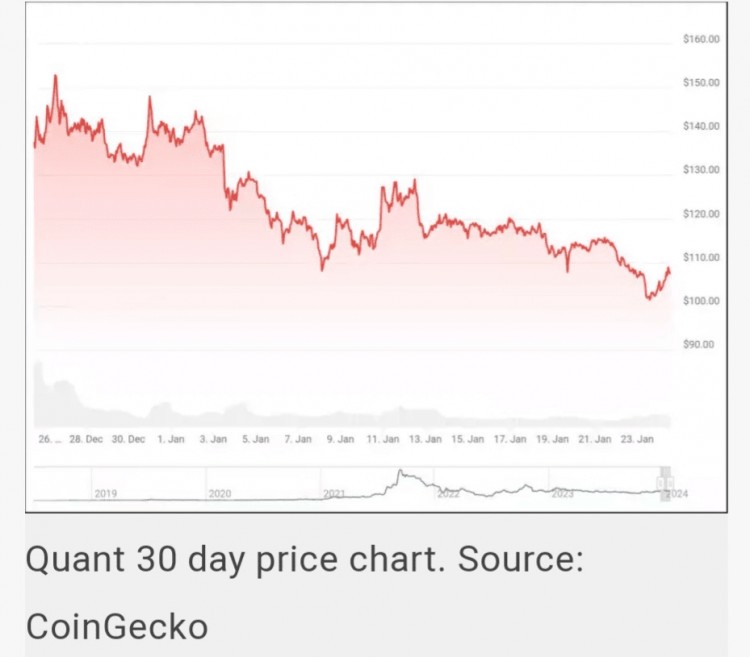
Task: Click the $160.00 price axis label
Action: tap(701, 39)
